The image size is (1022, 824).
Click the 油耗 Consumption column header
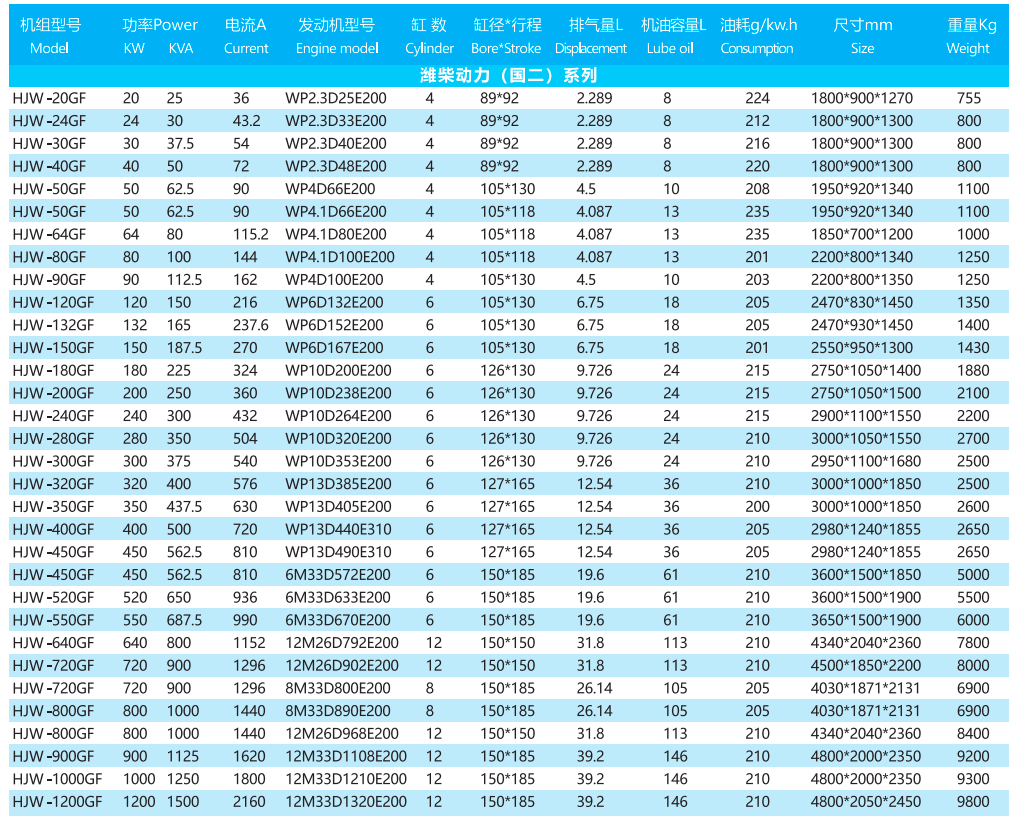(758, 35)
